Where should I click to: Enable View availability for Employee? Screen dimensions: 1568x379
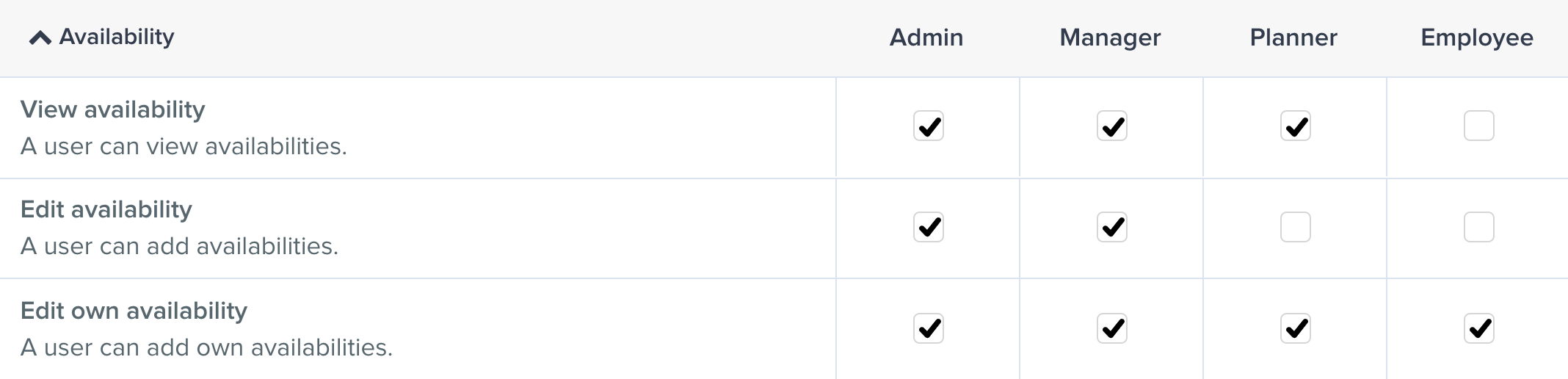[1478, 126]
